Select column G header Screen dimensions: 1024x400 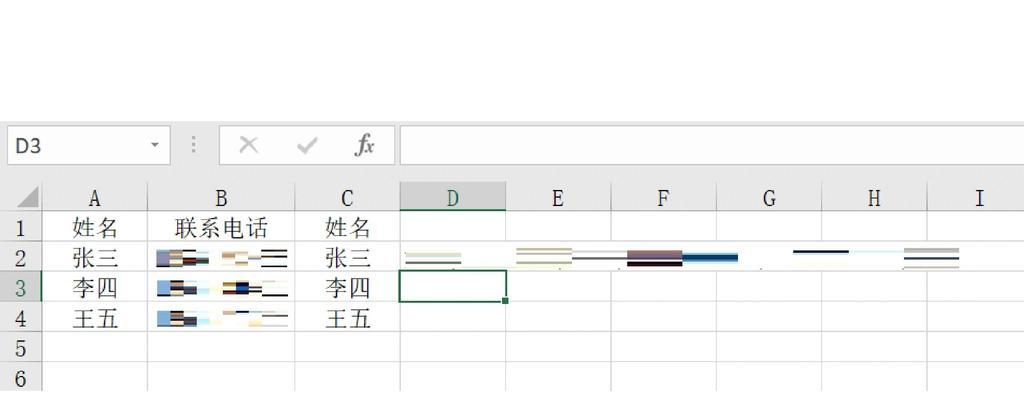point(768,198)
